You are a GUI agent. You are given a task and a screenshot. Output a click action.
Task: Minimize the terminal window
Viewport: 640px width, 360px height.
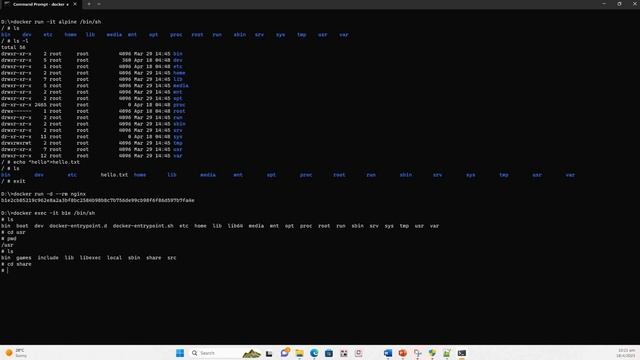point(604,4)
